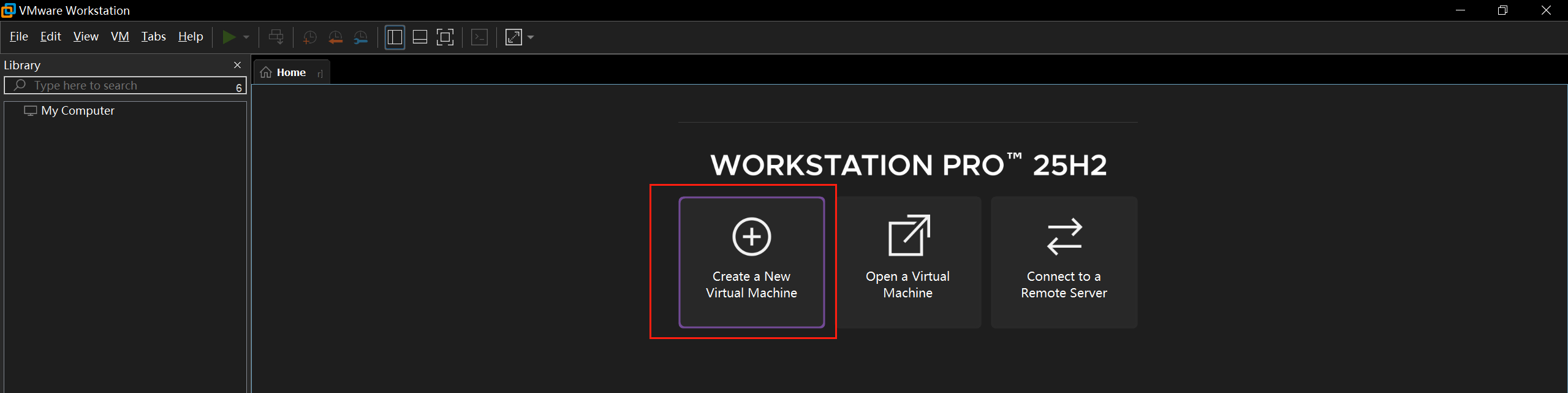This screenshot has height=393, width=1568.
Task: Open the search field's dropdown at its right end
Action: tap(239, 88)
